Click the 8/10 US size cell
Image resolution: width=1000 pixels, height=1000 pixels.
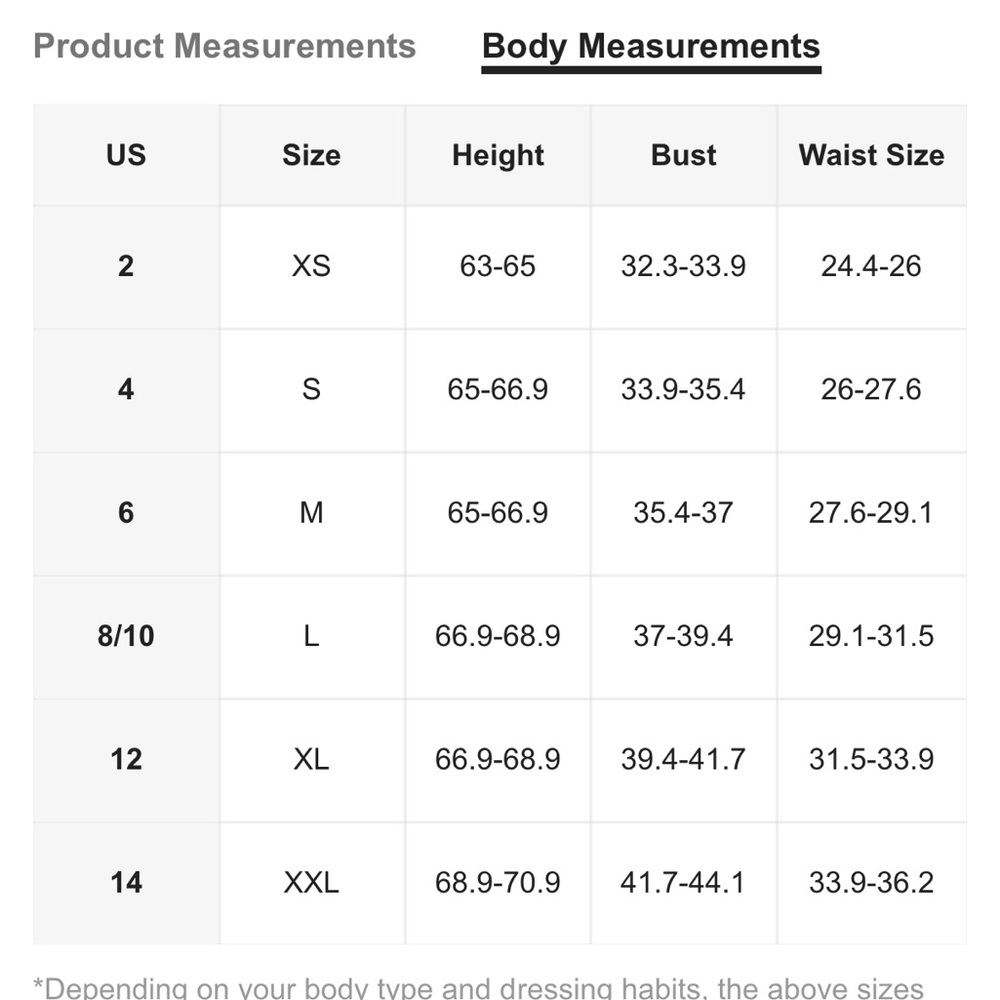point(126,636)
